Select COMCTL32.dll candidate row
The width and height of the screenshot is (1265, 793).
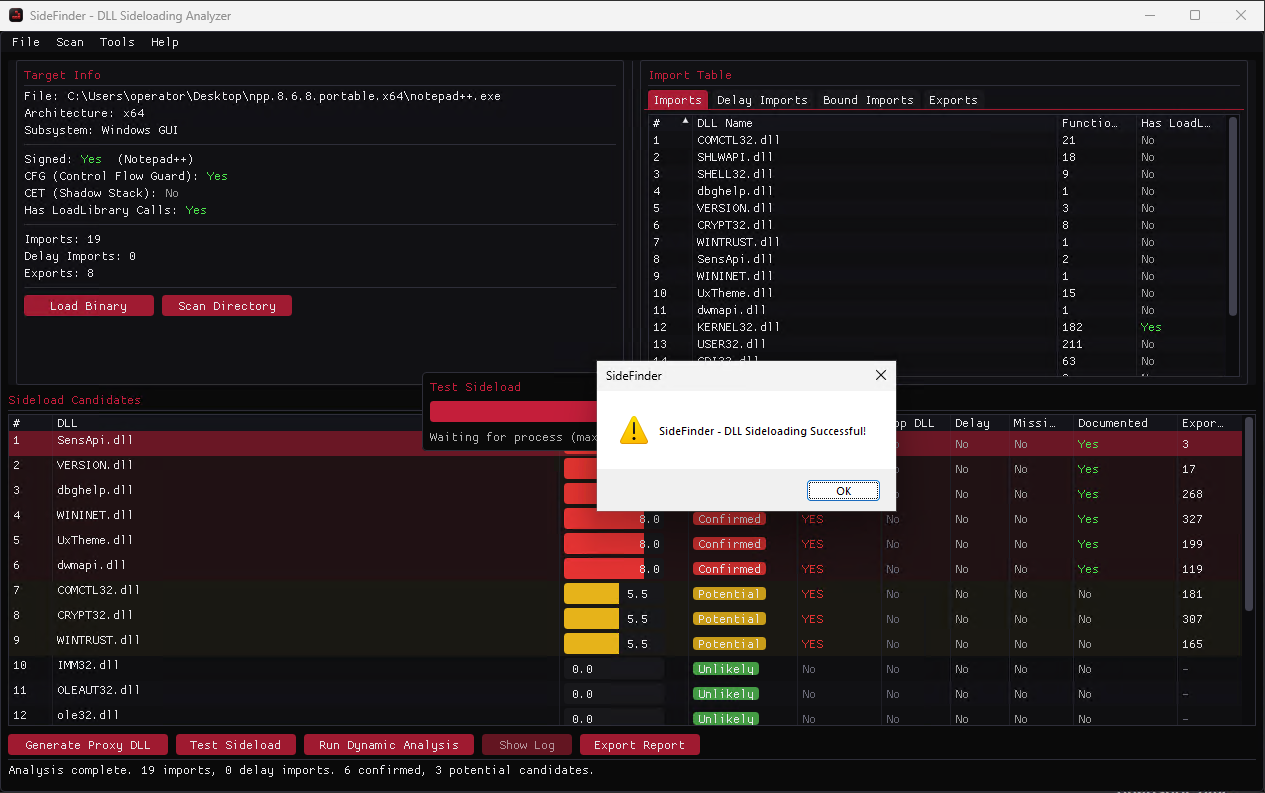pyautogui.click(x=625, y=593)
